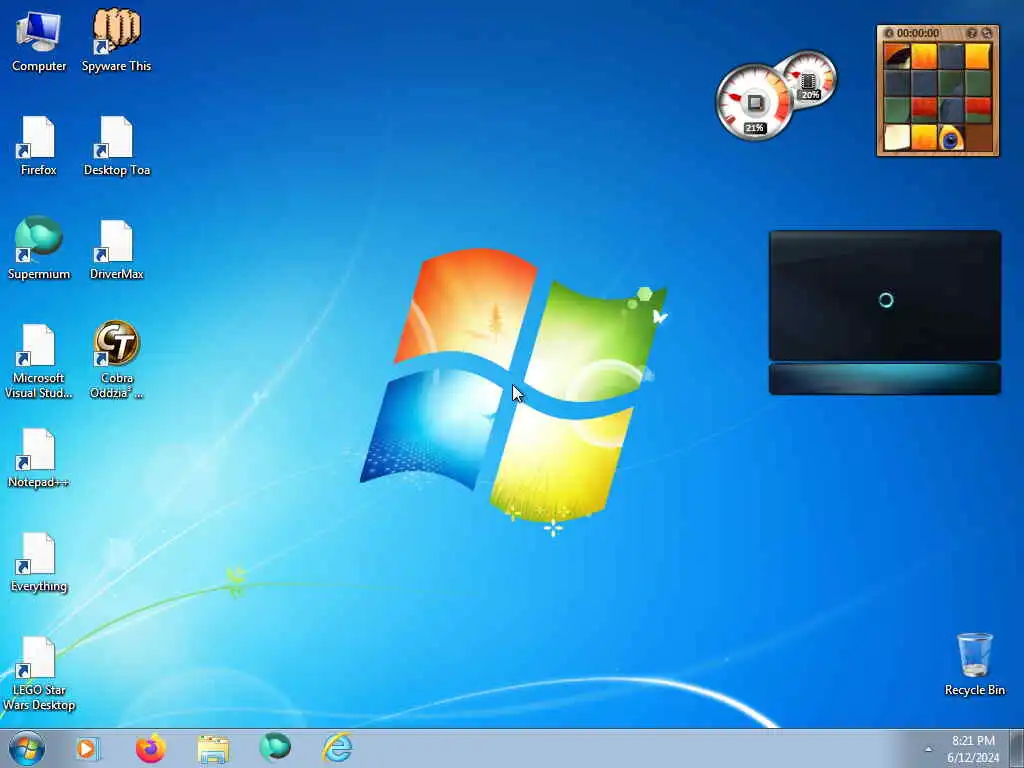This screenshot has height=768, width=1024.
Task: Open Internet Explorer from the taskbar
Action: (x=338, y=748)
